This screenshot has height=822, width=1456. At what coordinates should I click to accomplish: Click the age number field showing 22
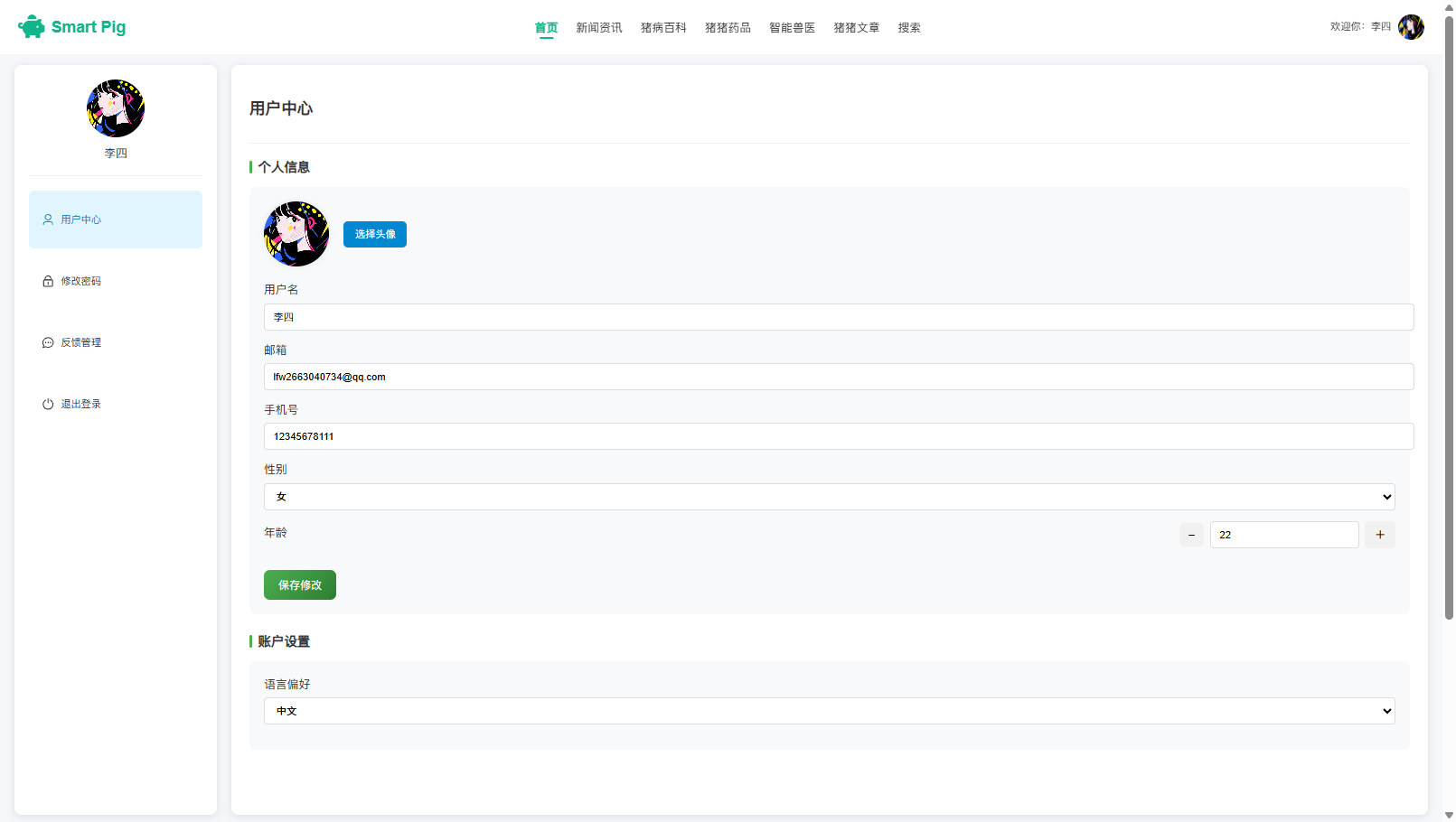point(1284,535)
